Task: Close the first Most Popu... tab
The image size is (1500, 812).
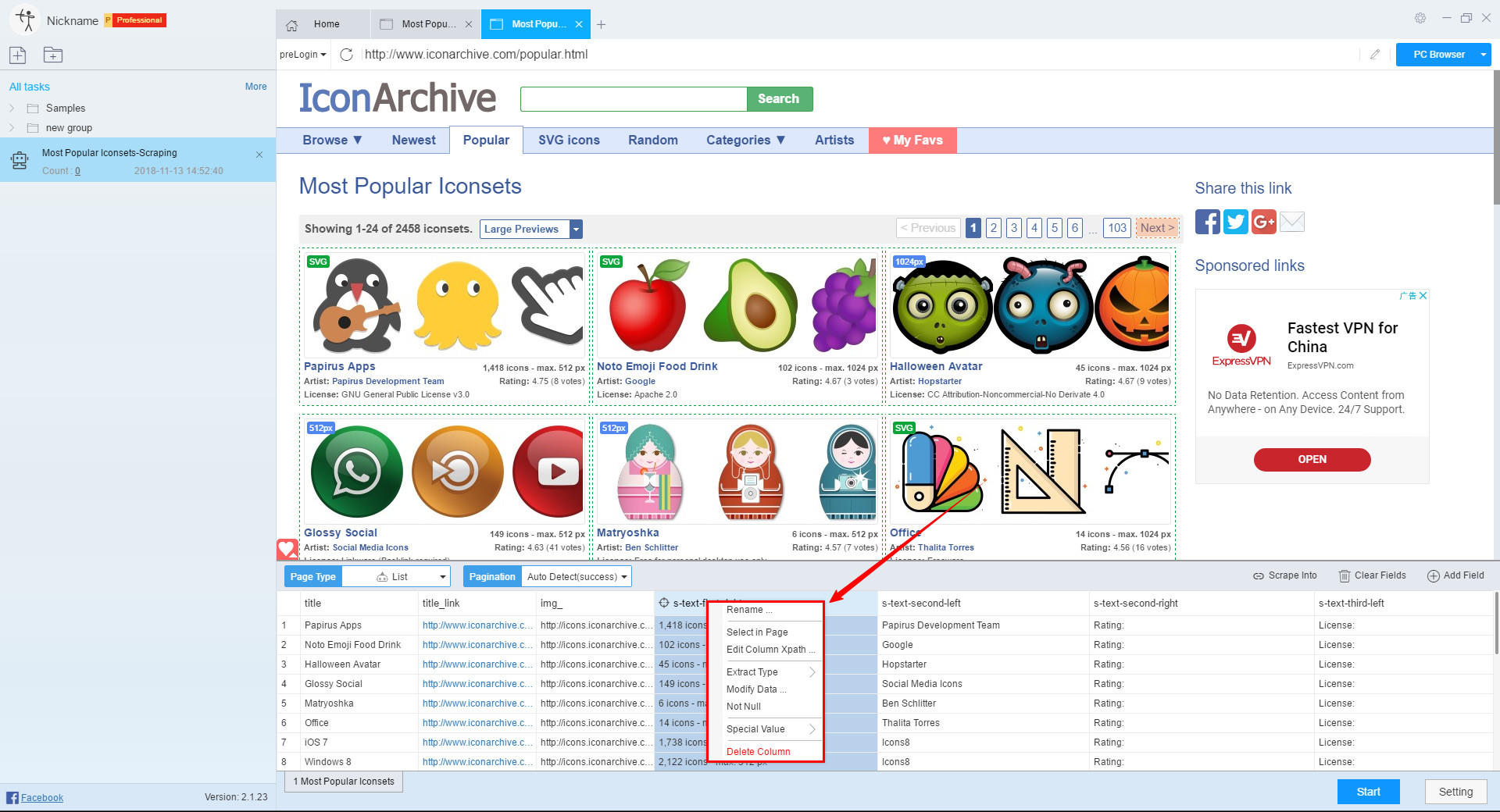Action: pyautogui.click(x=469, y=24)
